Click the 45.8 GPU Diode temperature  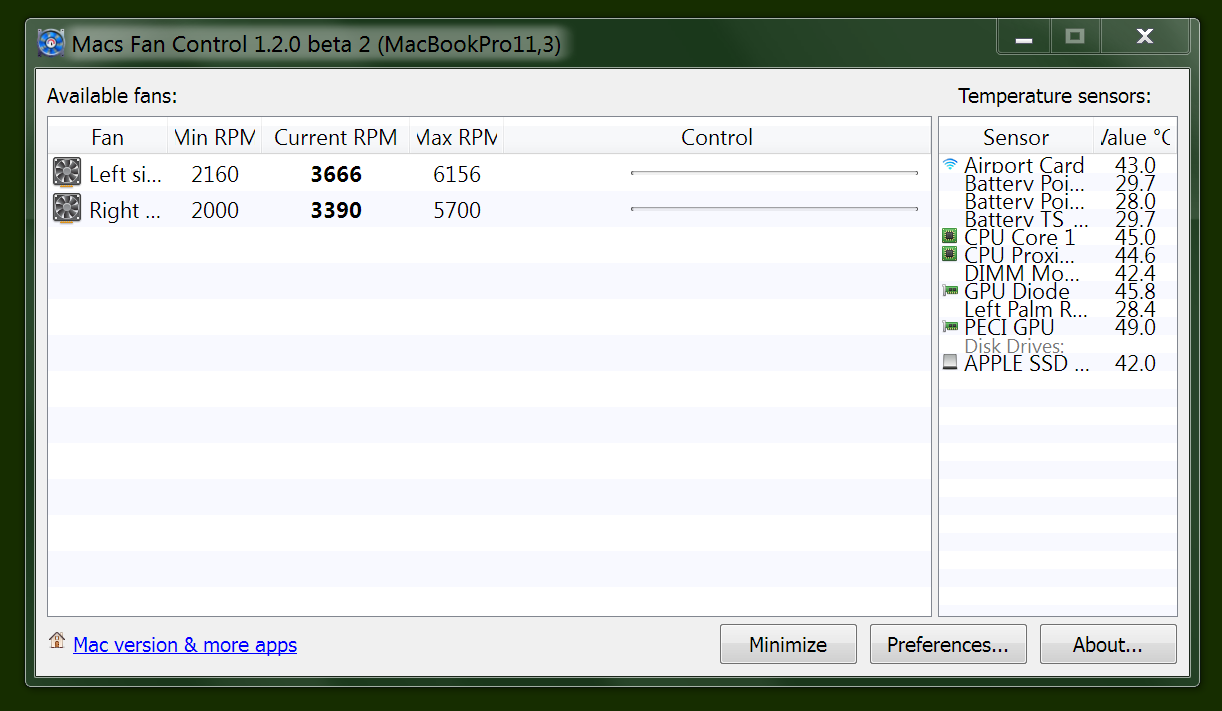(x=1135, y=291)
